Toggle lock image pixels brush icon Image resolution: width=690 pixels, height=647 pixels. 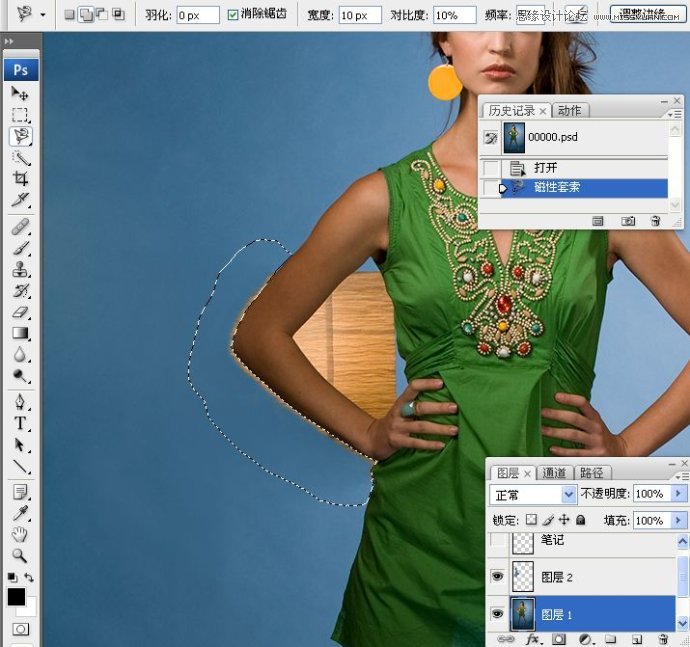click(x=548, y=520)
